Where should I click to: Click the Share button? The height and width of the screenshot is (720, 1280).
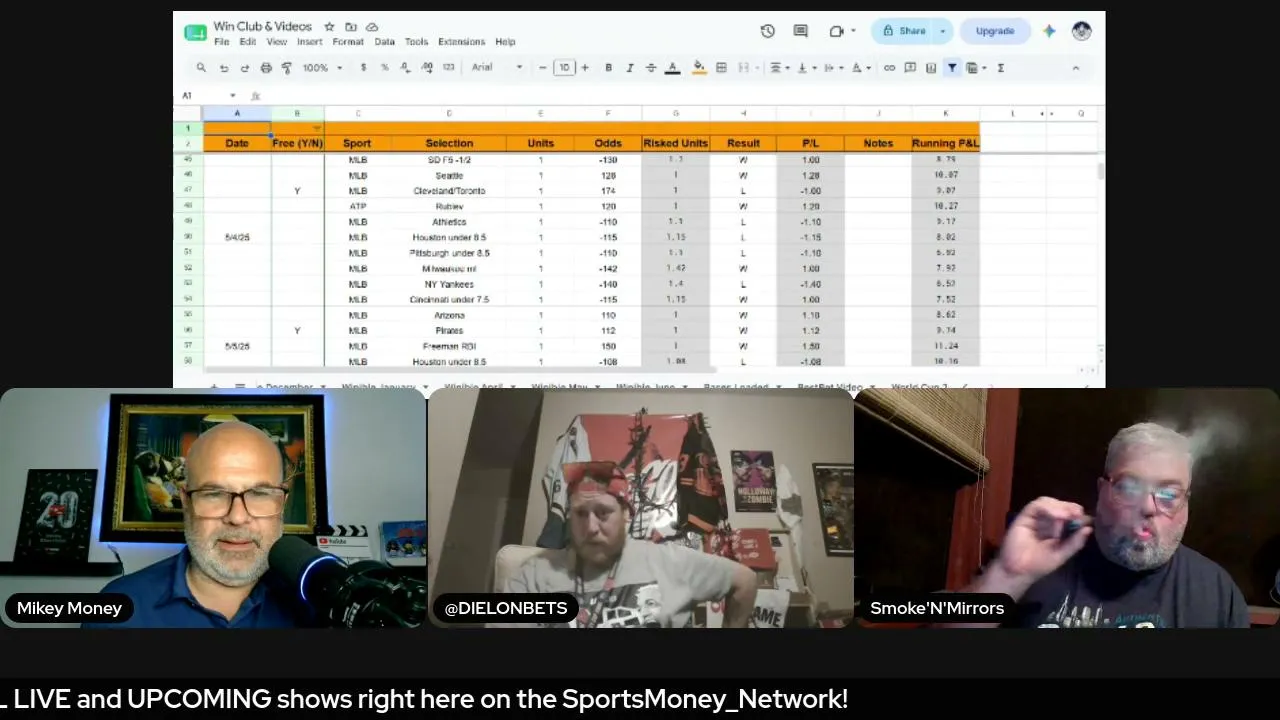(x=903, y=31)
